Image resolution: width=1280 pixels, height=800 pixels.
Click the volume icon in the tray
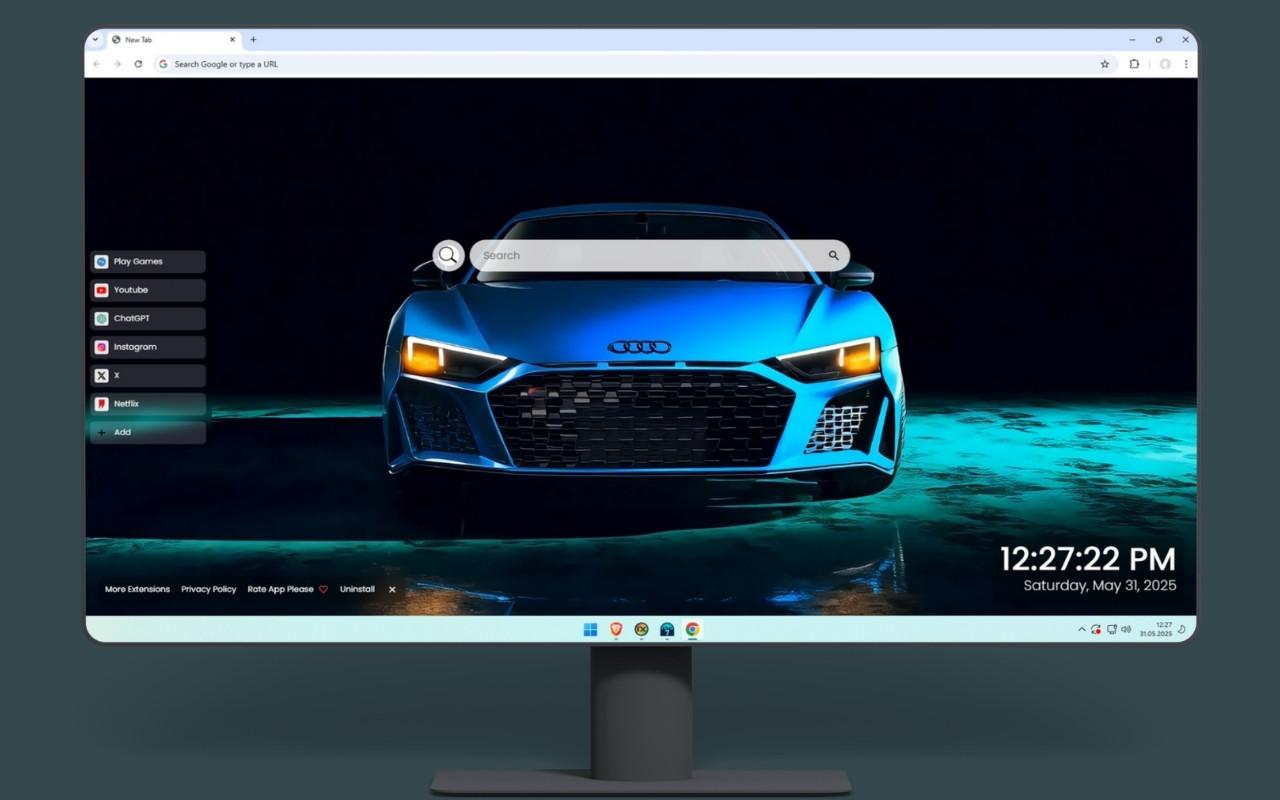point(1126,630)
